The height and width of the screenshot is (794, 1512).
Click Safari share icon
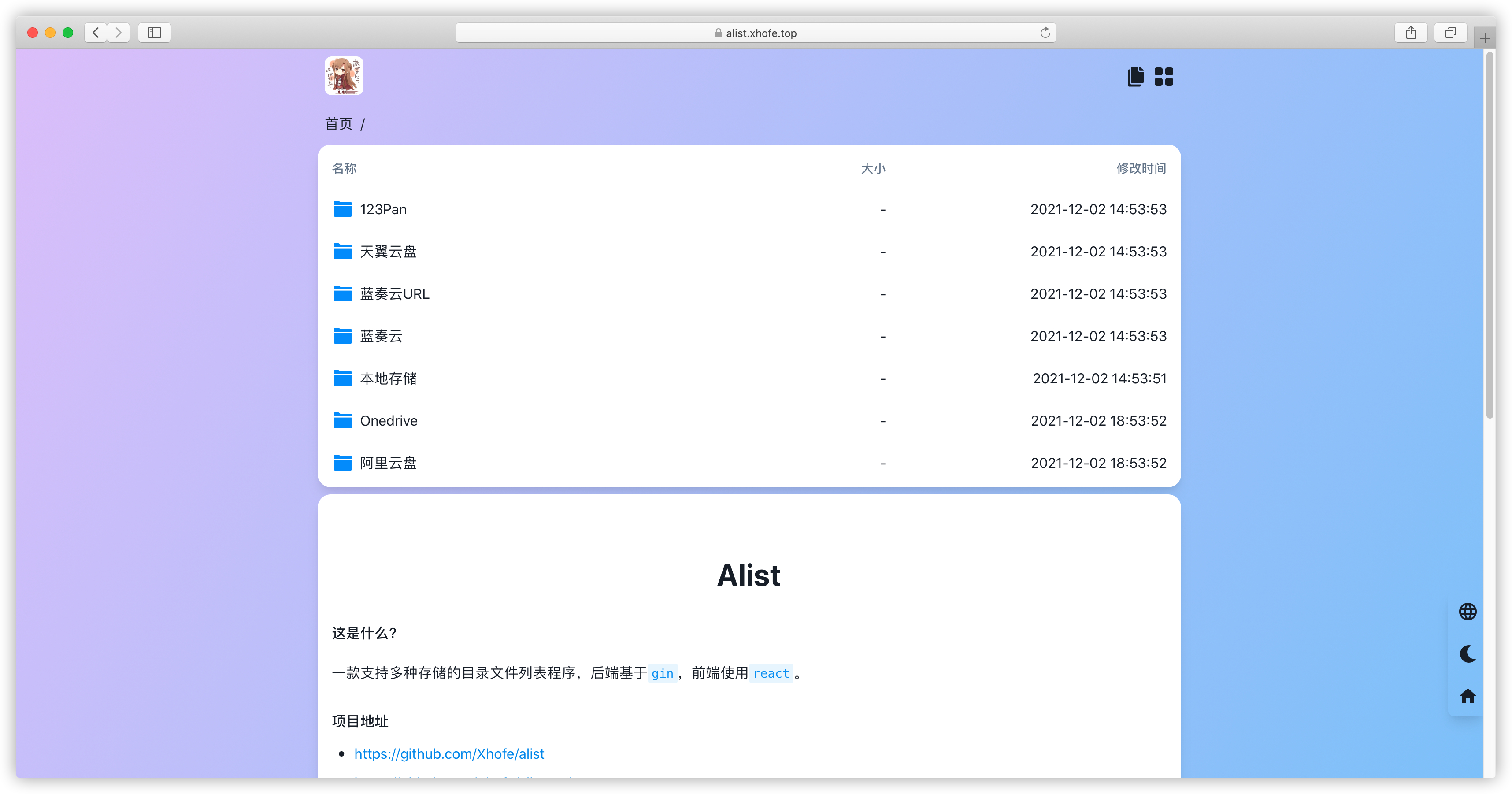[x=1411, y=33]
